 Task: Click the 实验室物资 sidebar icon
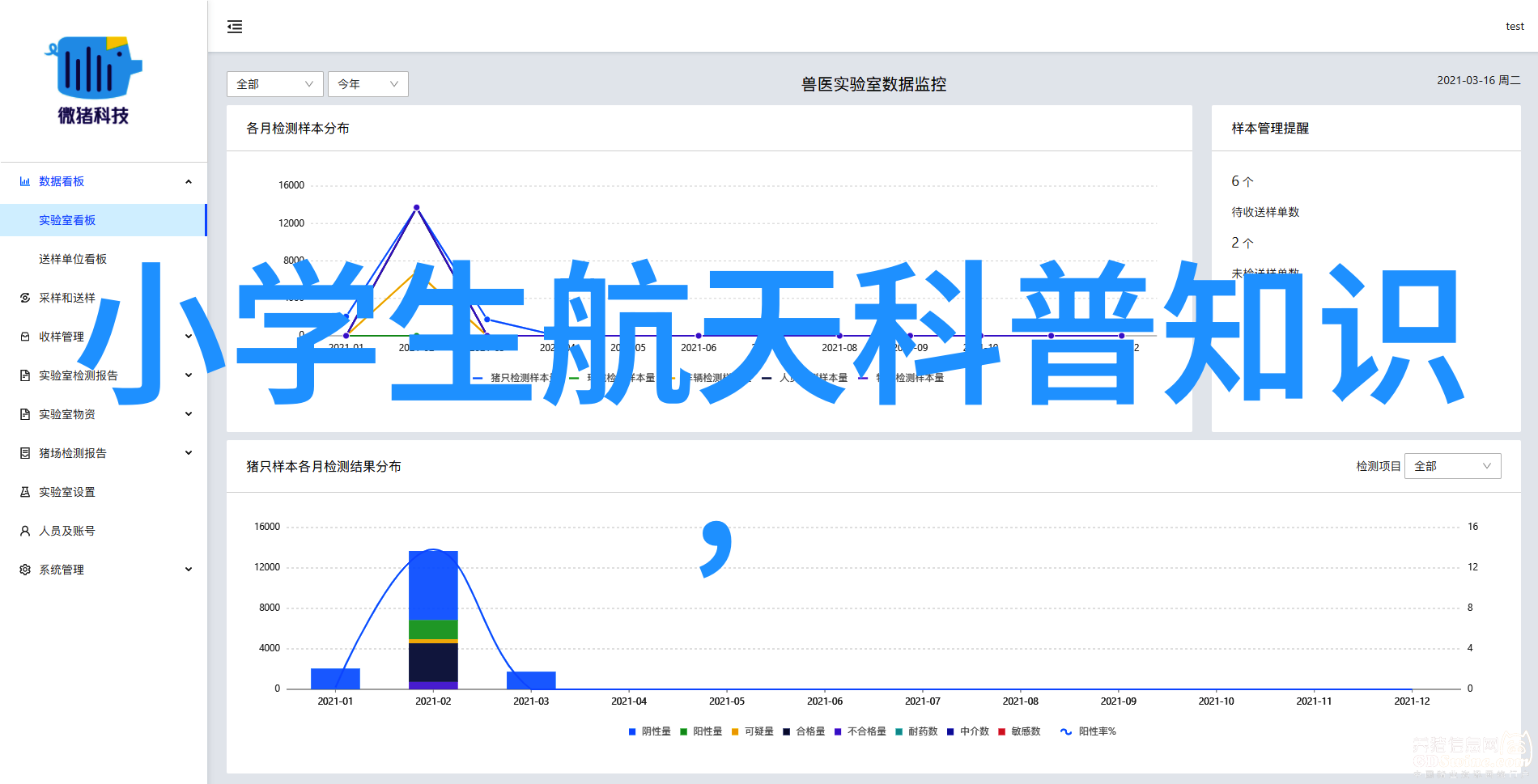tap(25, 414)
